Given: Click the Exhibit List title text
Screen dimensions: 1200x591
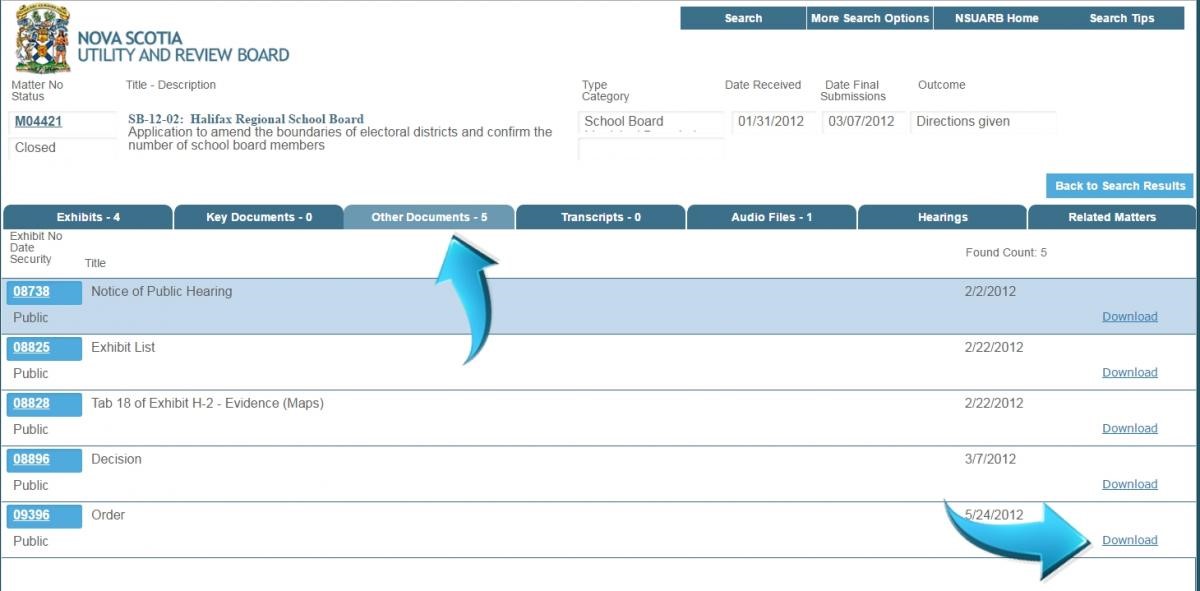Looking at the screenshot, I should [x=123, y=348].
